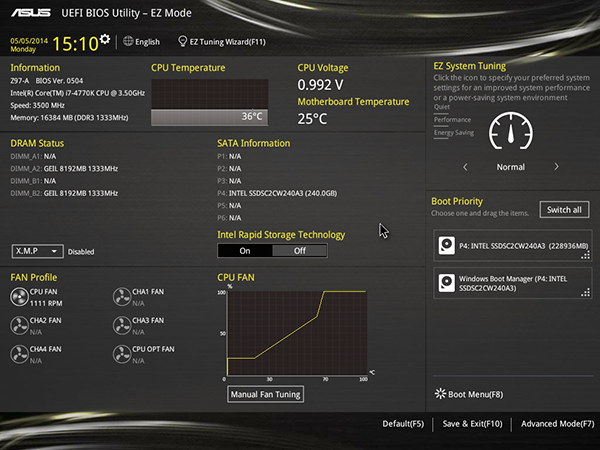
Task: Grab the drag handle on P4 INTEL SSD entry
Action: pyautogui.click(x=585, y=255)
